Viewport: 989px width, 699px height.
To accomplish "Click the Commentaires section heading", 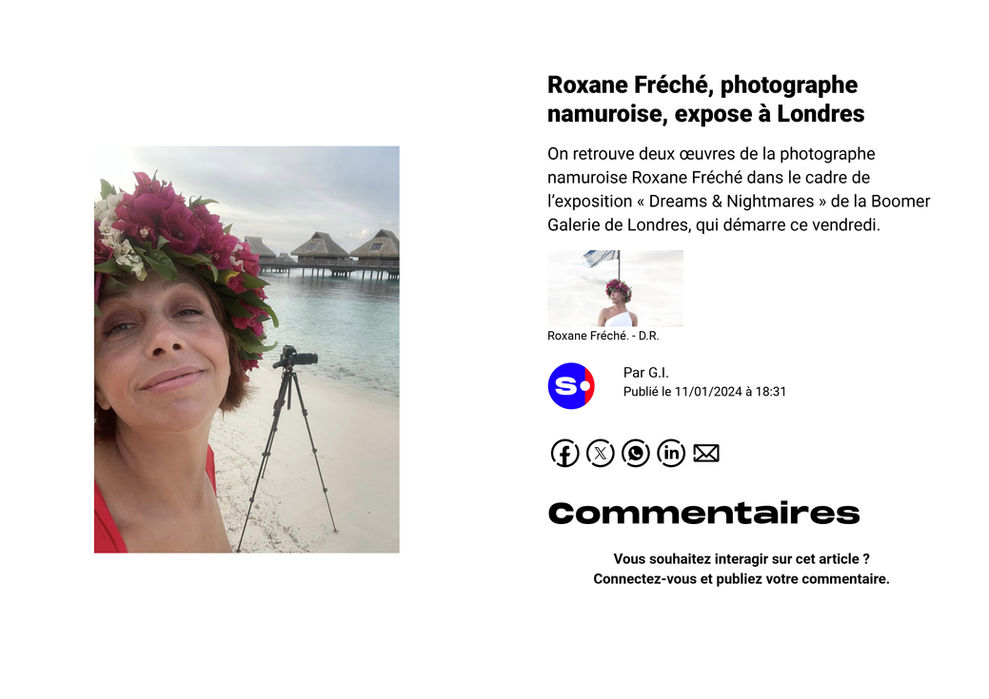I will coord(704,514).
